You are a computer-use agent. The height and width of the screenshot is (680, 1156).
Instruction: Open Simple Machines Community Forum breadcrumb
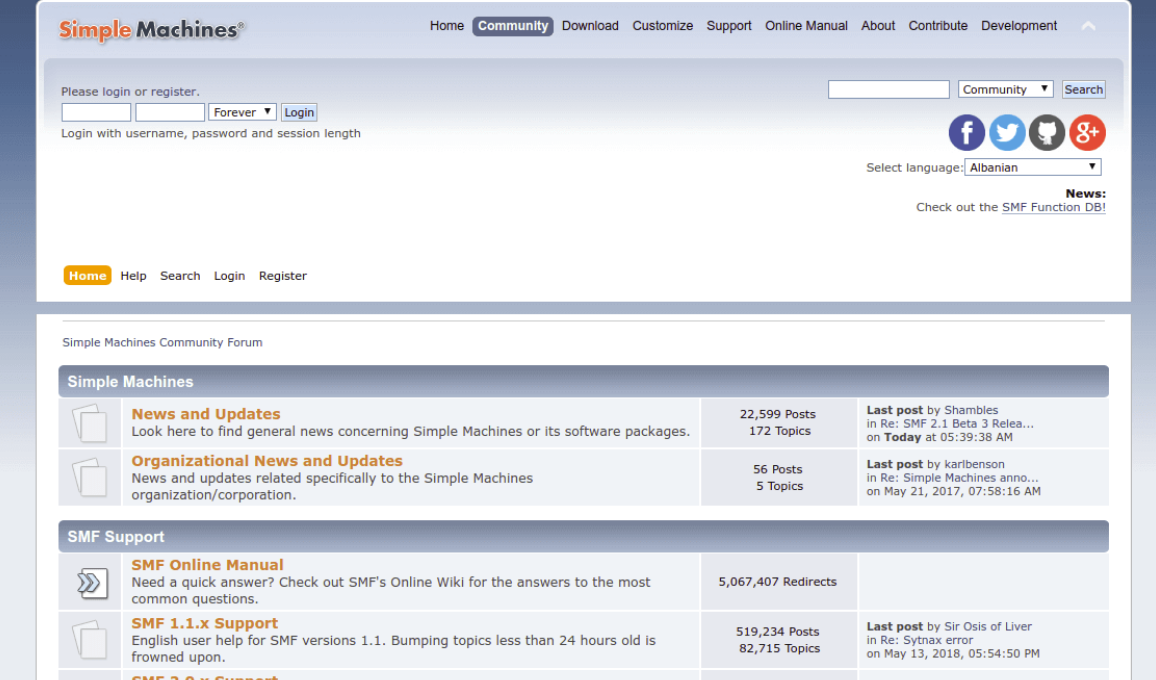tap(162, 342)
